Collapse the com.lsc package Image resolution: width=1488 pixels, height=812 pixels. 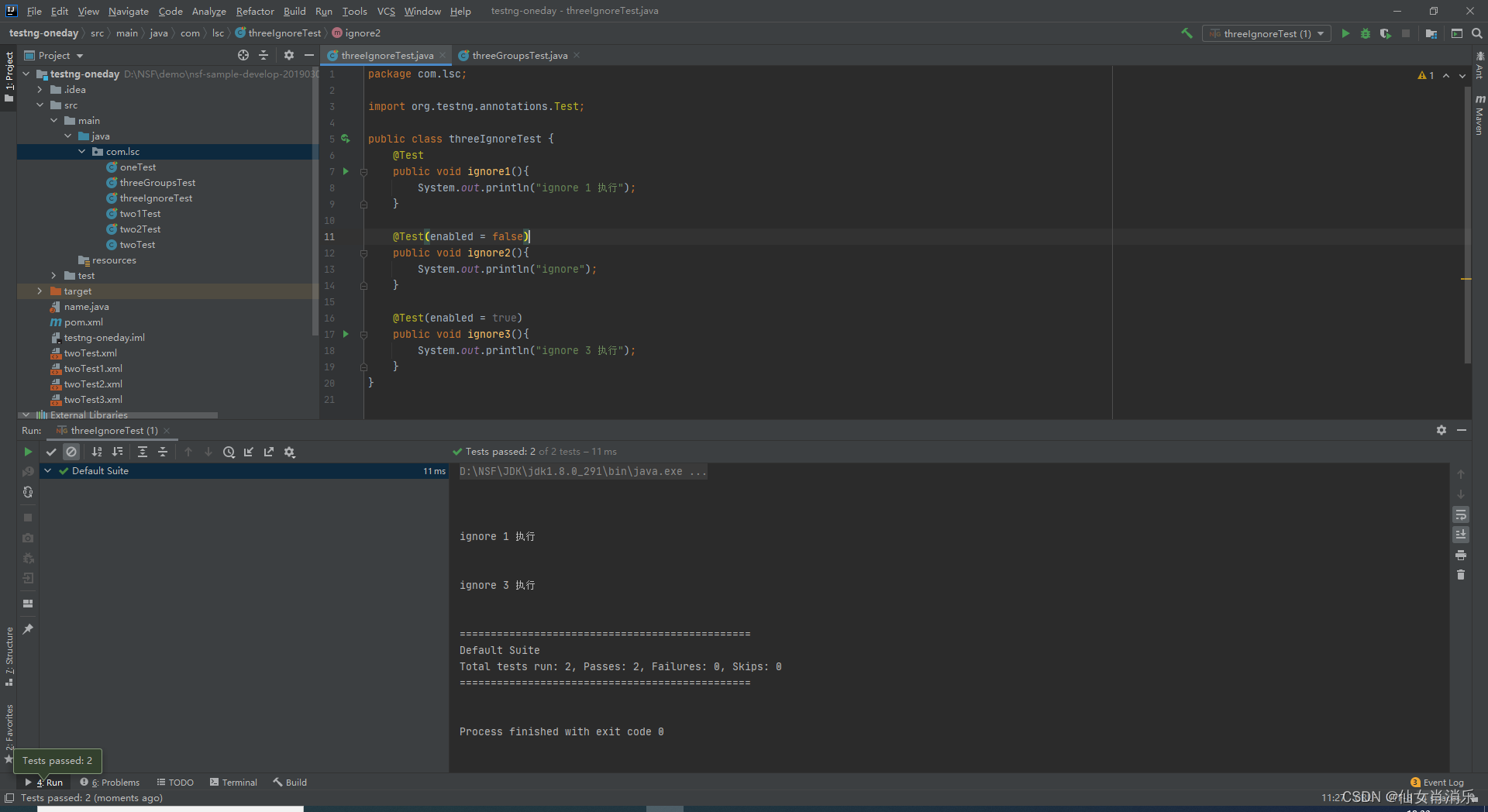coord(81,151)
